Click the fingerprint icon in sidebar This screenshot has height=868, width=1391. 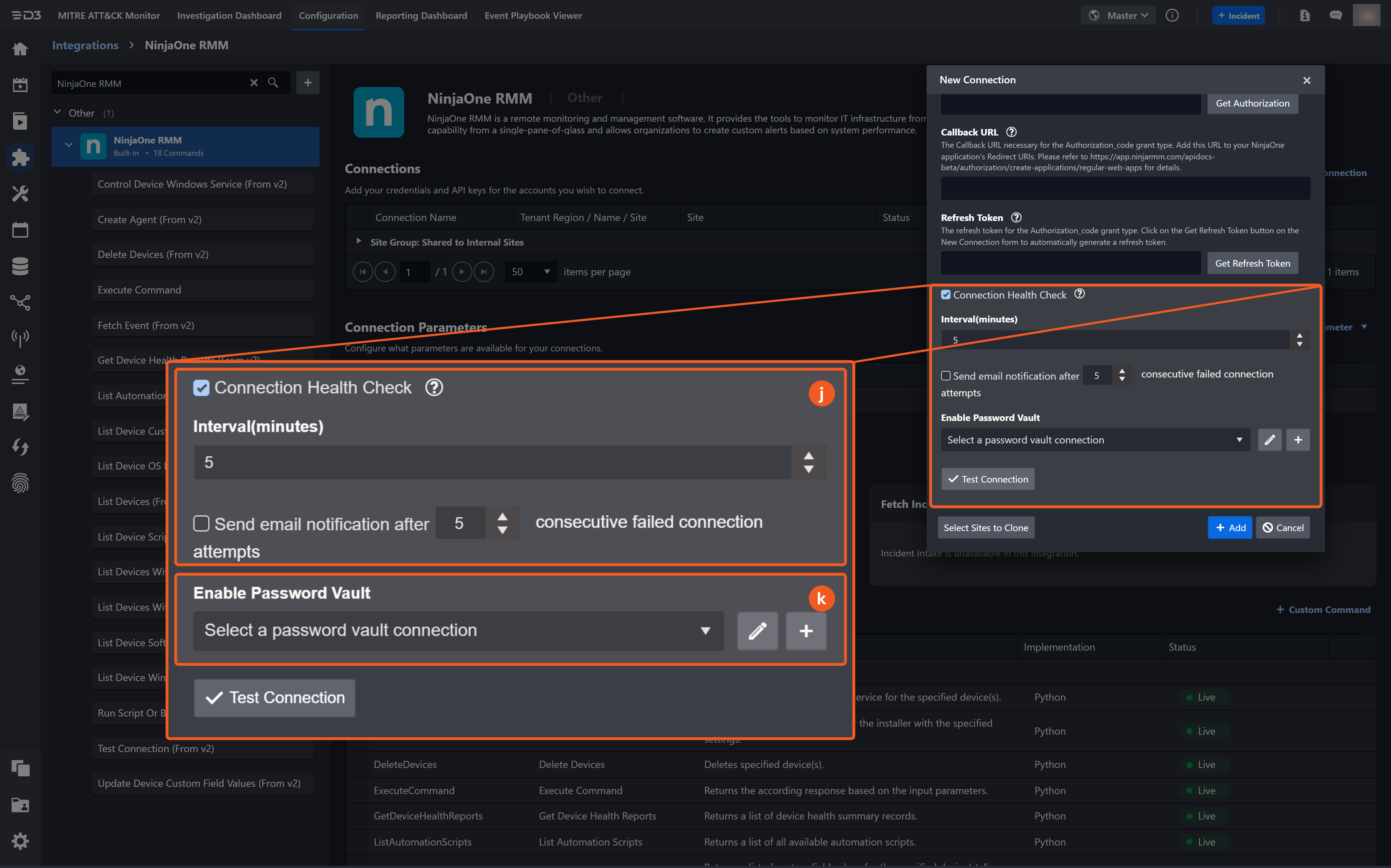[x=20, y=483]
